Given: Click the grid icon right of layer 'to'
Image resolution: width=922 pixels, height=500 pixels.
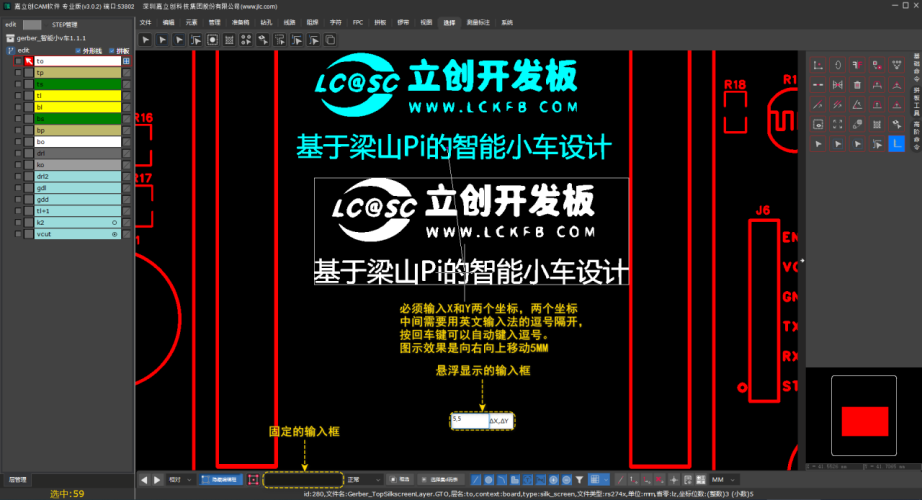Looking at the screenshot, I should point(126,61).
